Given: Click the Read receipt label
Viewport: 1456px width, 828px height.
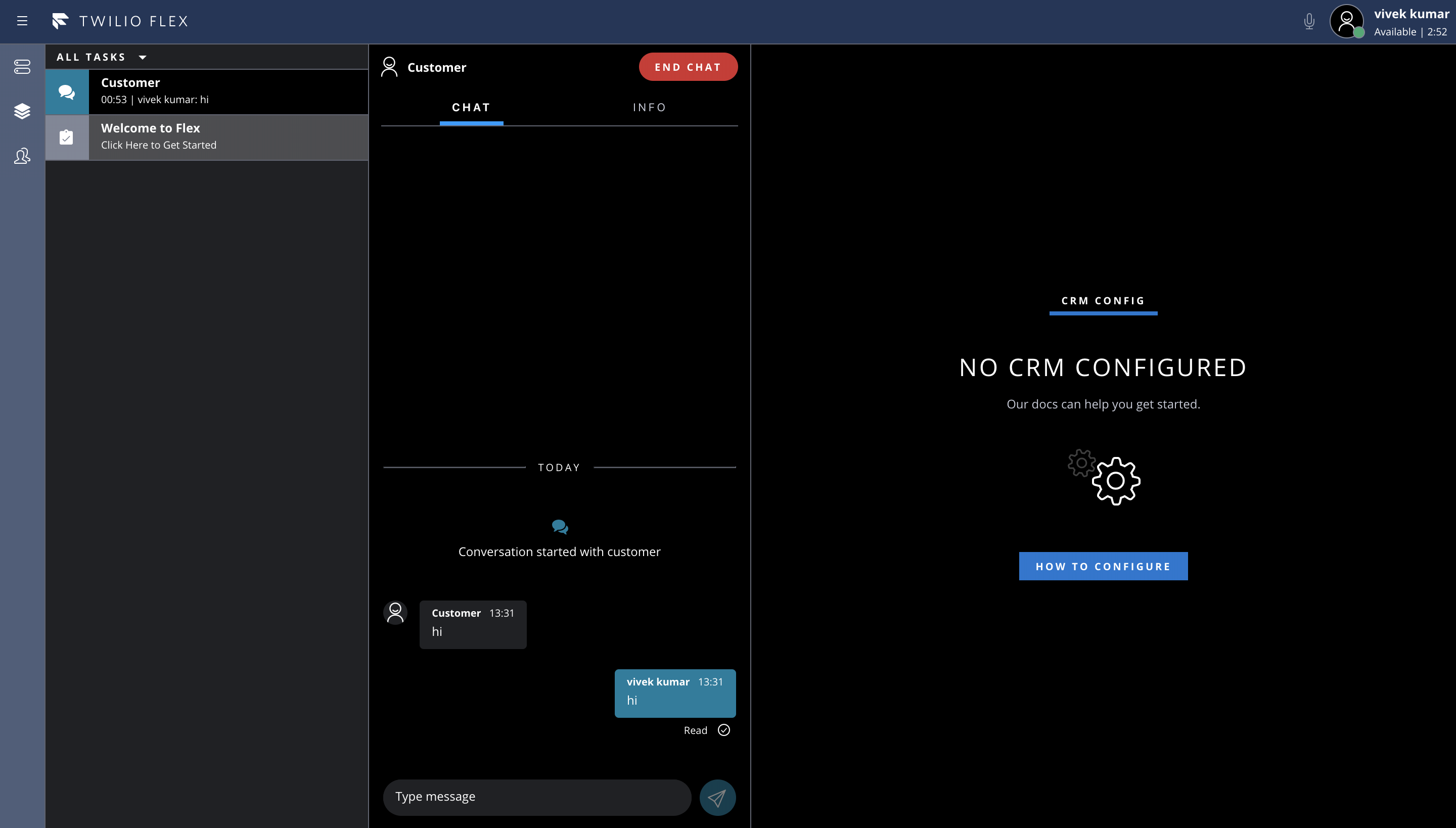Looking at the screenshot, I should coord(696,730).
